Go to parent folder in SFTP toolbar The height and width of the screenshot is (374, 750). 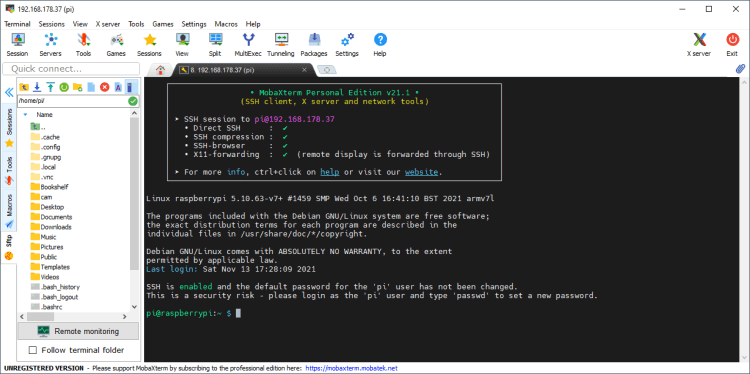[x=23, y=87]
